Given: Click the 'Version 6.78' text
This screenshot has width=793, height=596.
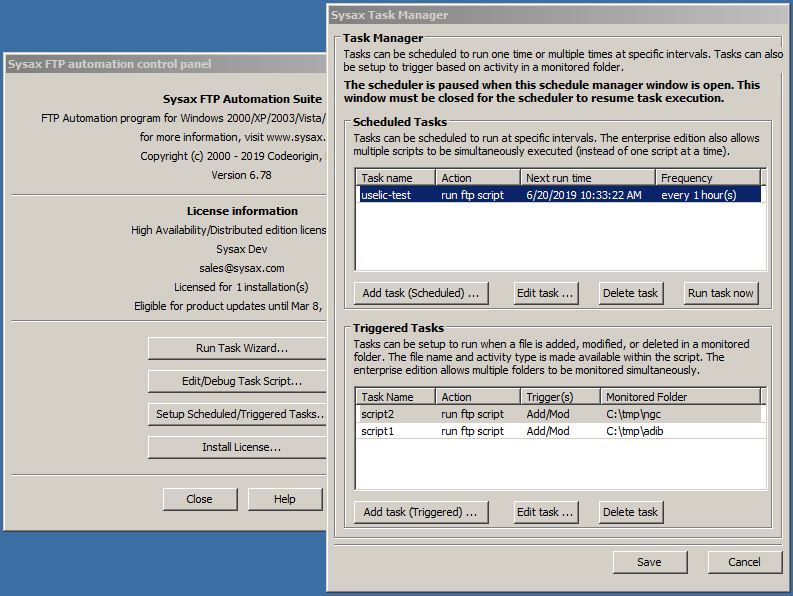Looking at the screenshot, I should (241, 175).
